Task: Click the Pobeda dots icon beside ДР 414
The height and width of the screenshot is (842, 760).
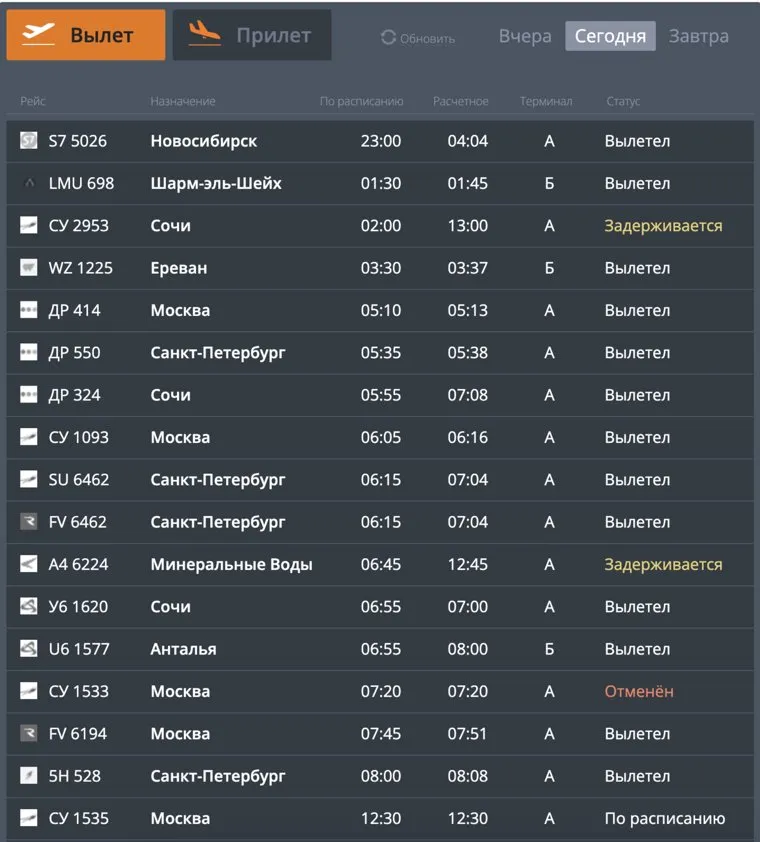Action: click(28, 311)
